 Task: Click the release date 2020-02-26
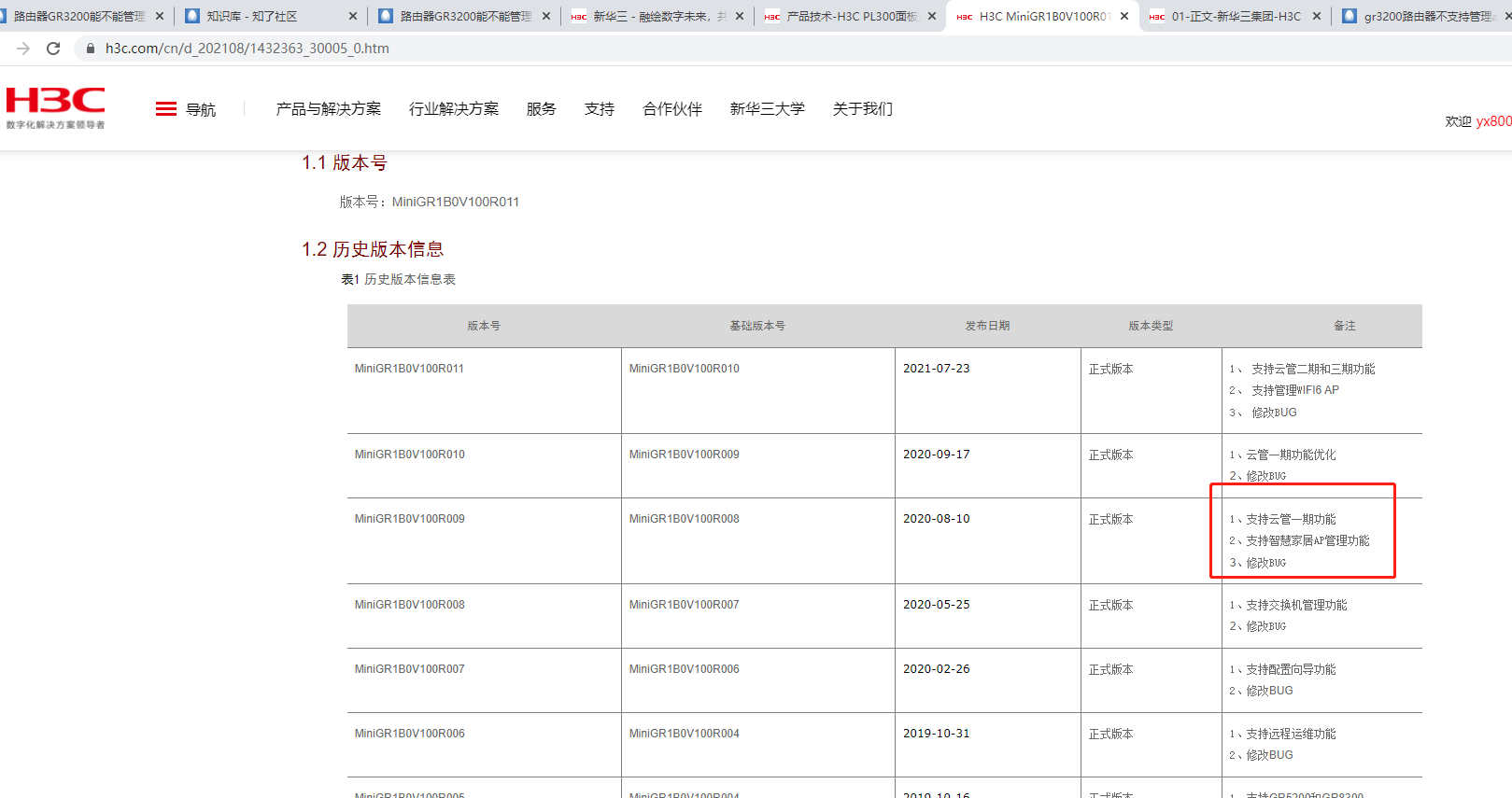click(937, 669)
